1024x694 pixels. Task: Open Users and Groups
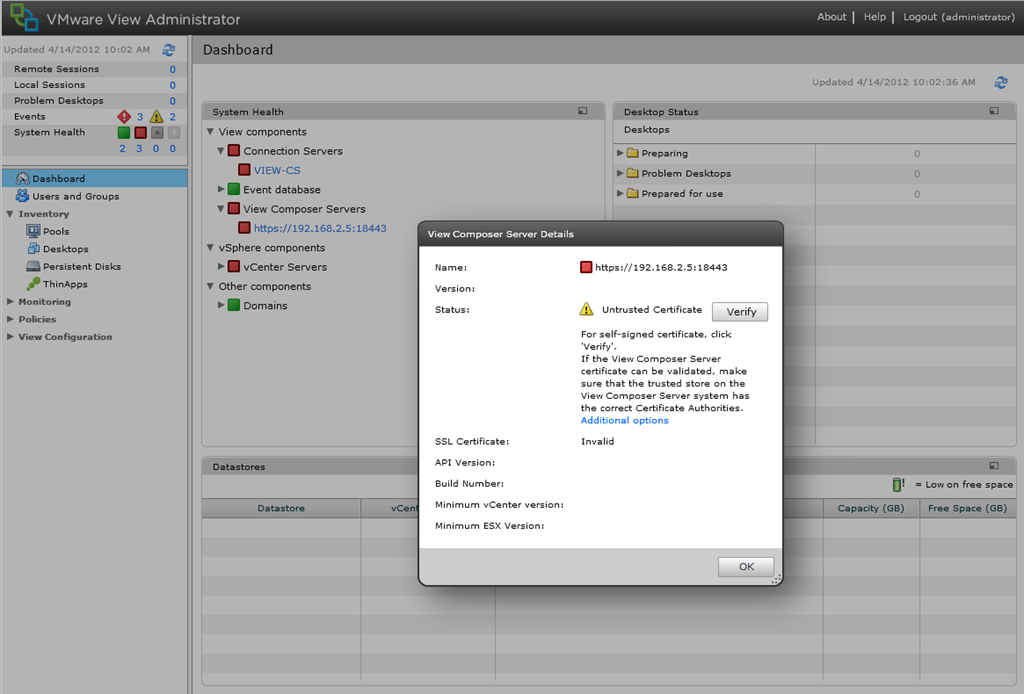click(x=76, y=197)
